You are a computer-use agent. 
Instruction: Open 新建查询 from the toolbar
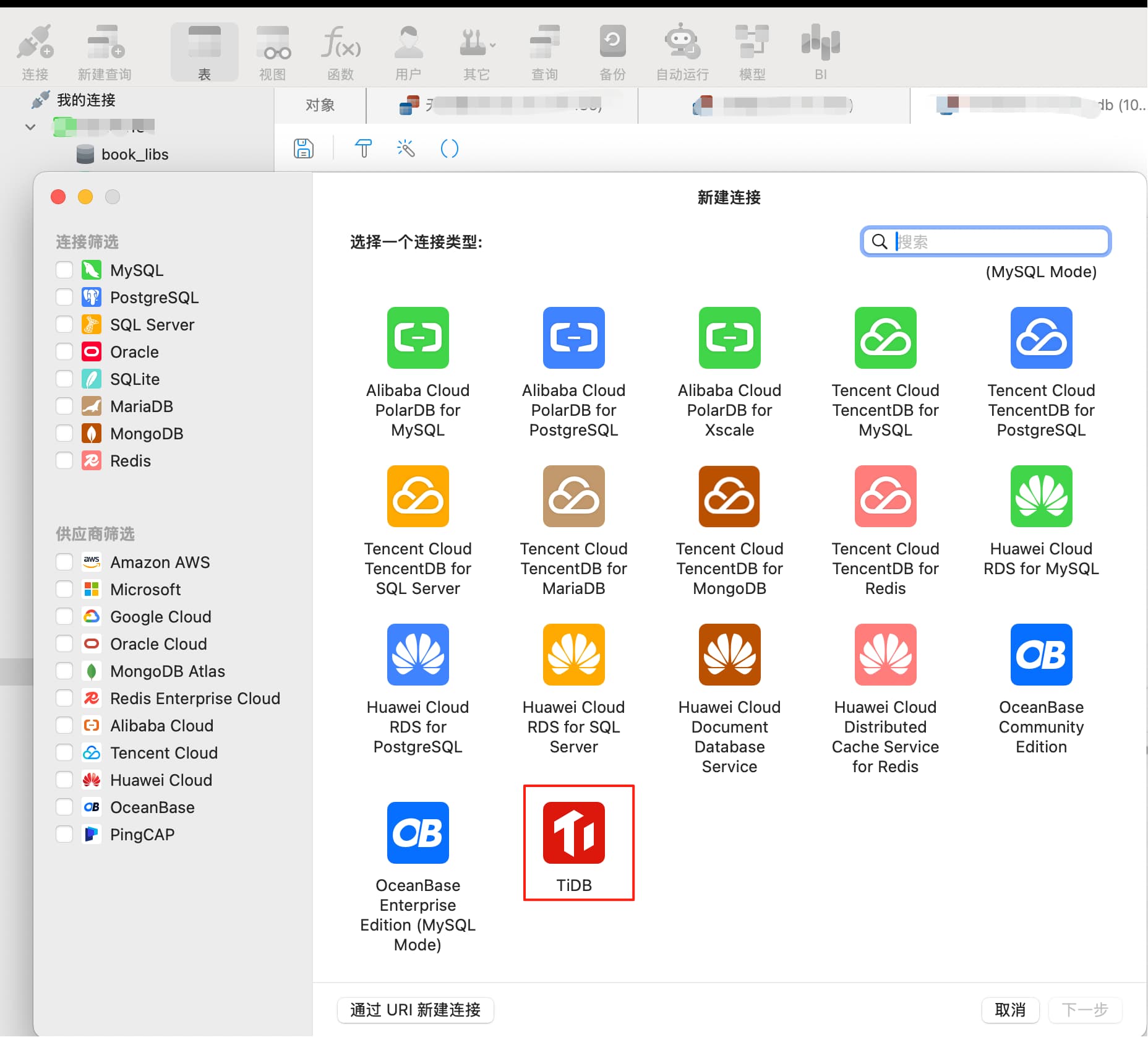(105, 53)
